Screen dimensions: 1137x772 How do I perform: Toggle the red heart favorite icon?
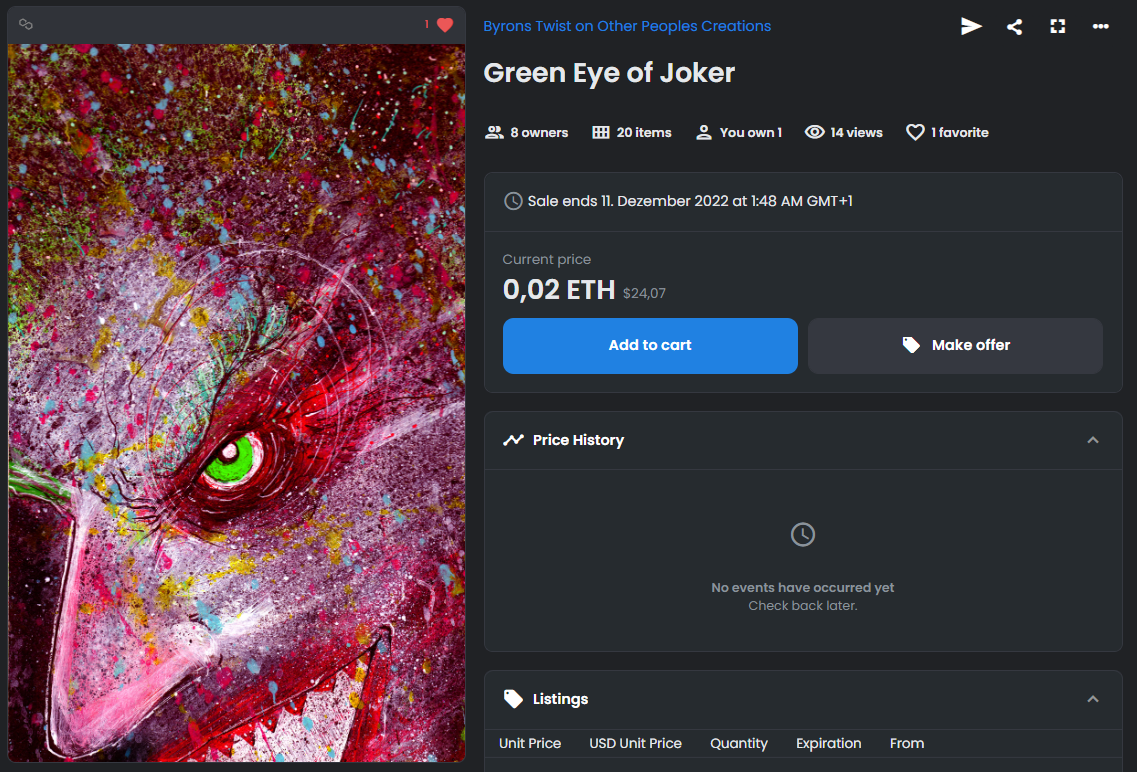pyautogui.click(x=445, y=25)
